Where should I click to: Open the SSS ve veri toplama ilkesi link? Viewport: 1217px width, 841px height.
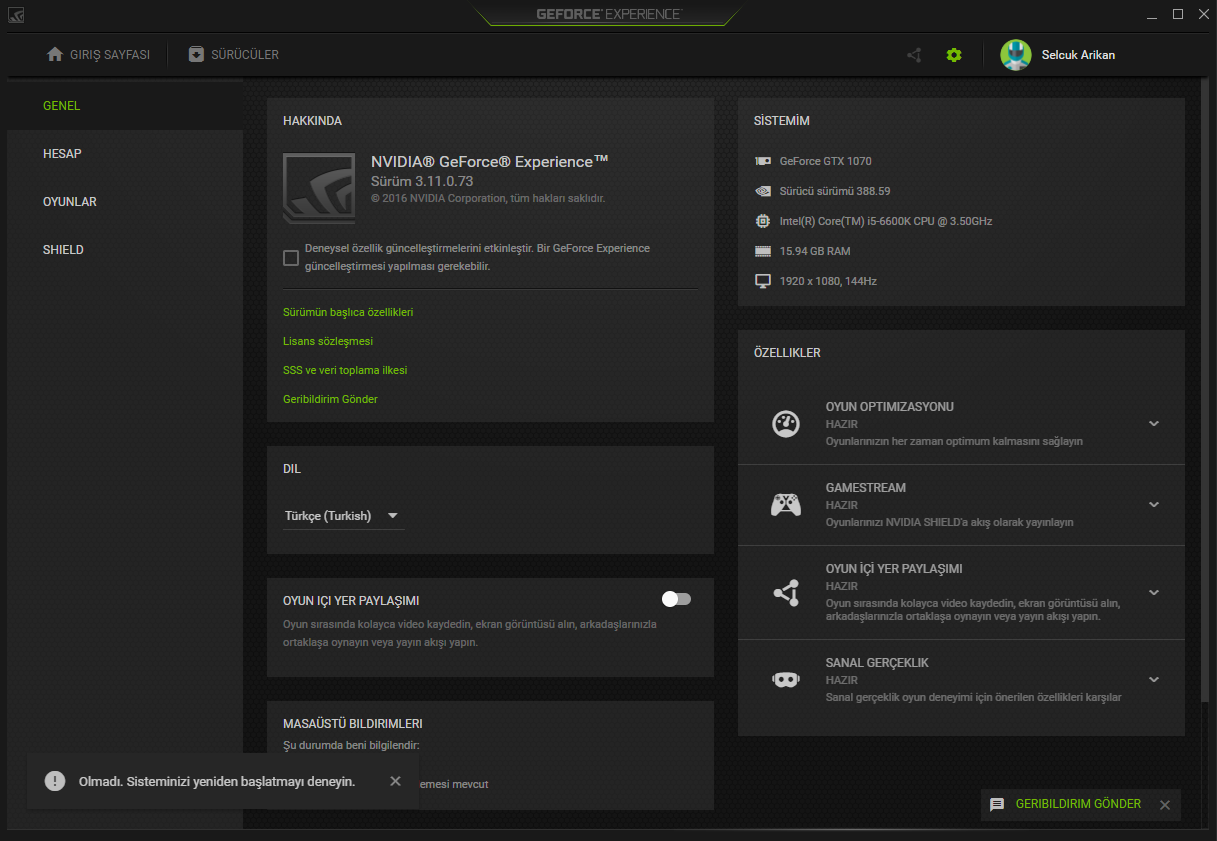[345, 370]
